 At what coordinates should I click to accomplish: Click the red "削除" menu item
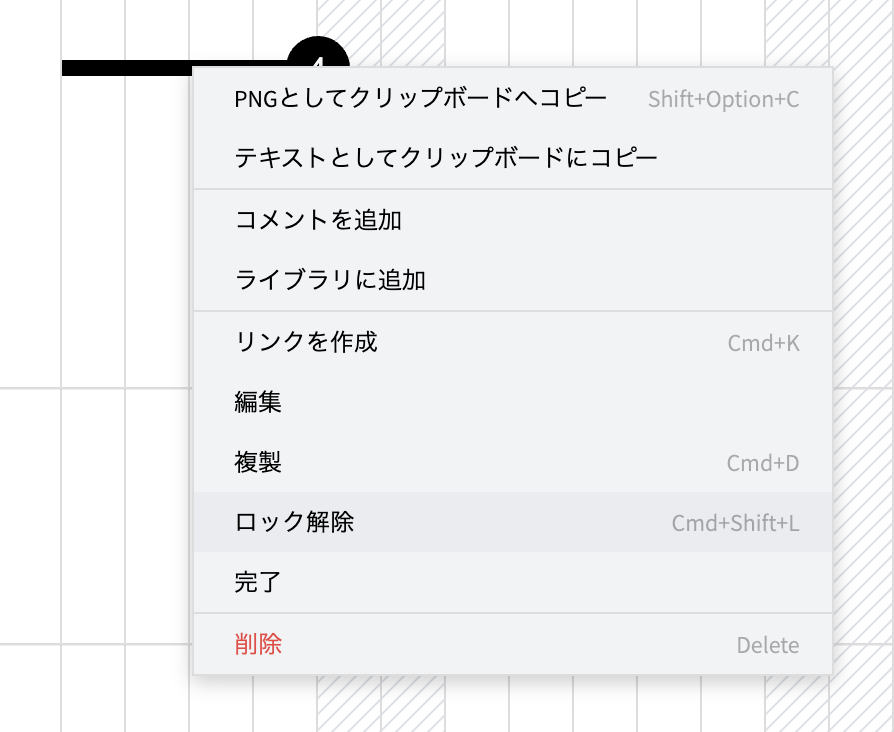258,644
